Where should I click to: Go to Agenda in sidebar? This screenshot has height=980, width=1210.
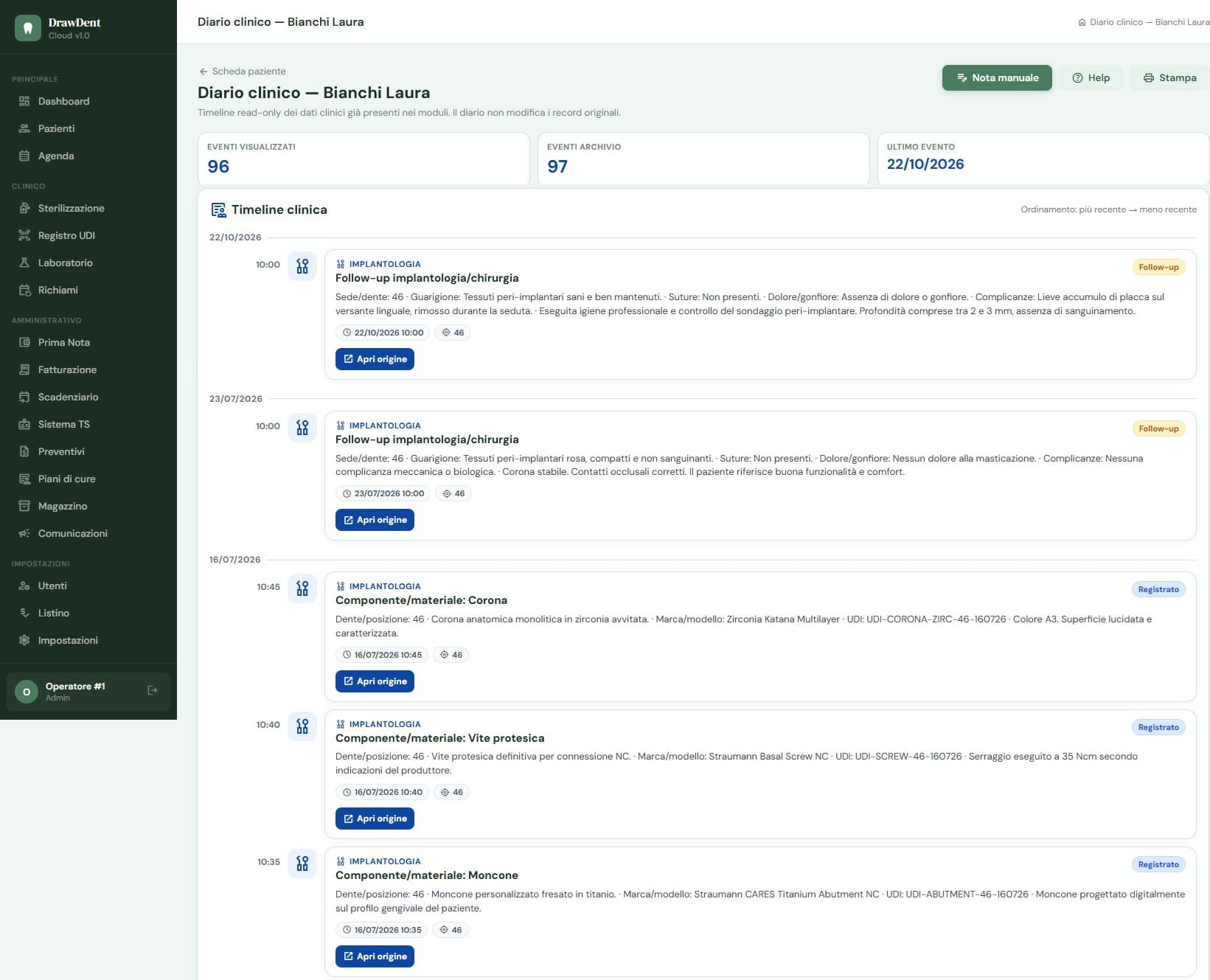point(88,156)
